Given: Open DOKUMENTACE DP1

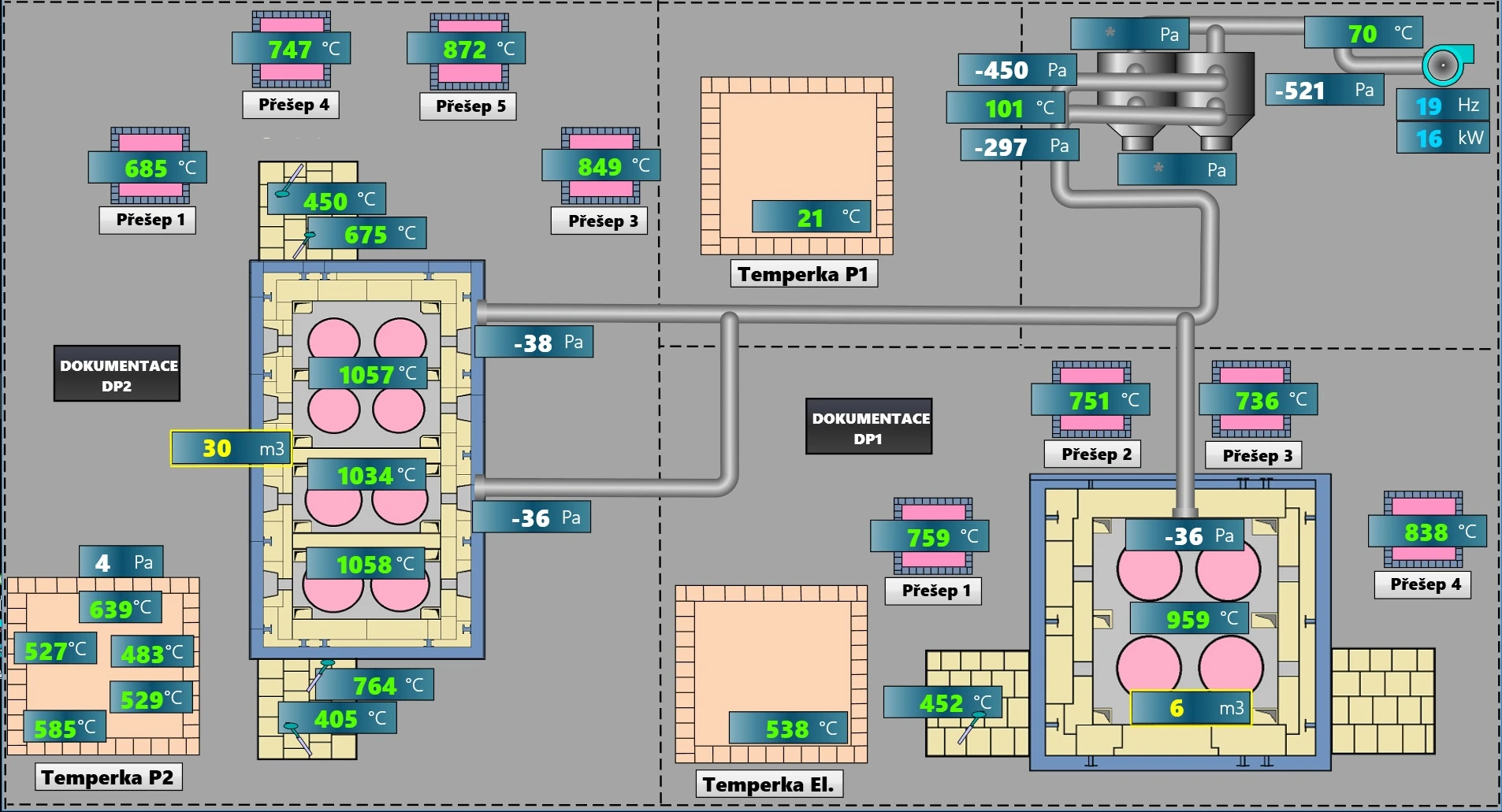Looking at the screenshot, I should [868, 426].
